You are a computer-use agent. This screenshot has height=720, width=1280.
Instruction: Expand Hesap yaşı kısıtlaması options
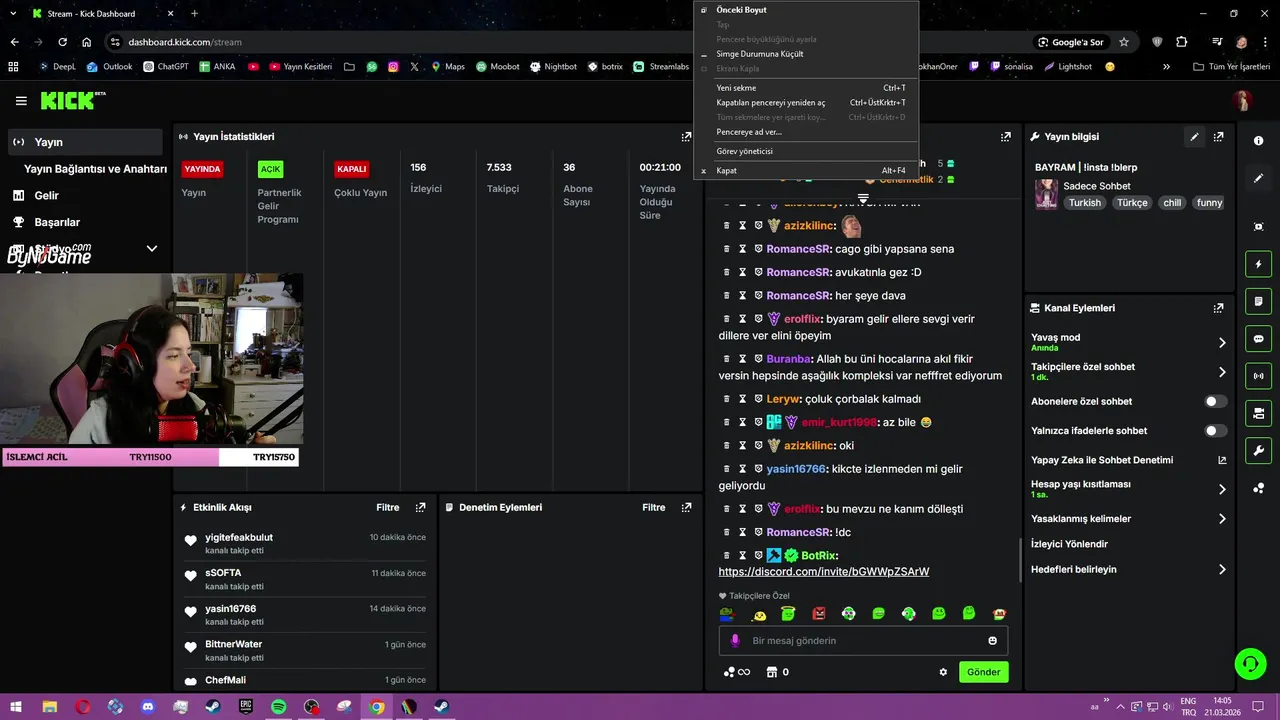[1222, 489]
